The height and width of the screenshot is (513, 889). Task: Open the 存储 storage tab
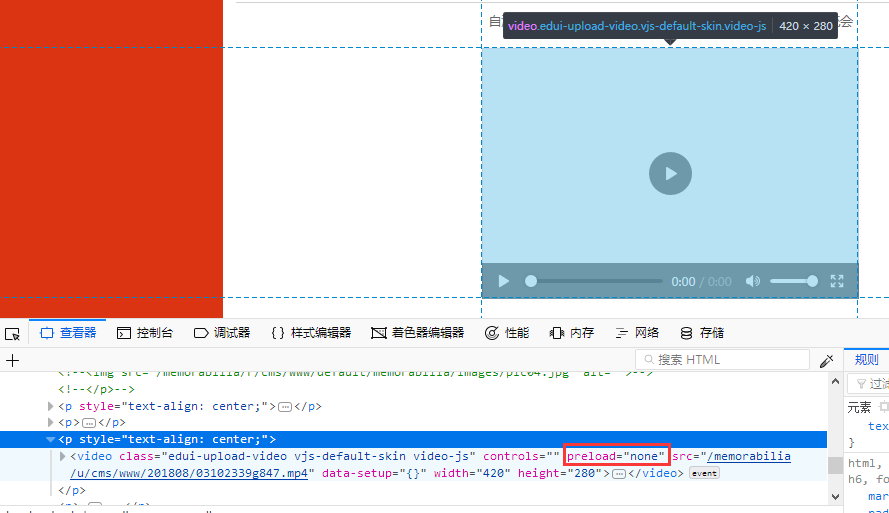pos(702,333)
